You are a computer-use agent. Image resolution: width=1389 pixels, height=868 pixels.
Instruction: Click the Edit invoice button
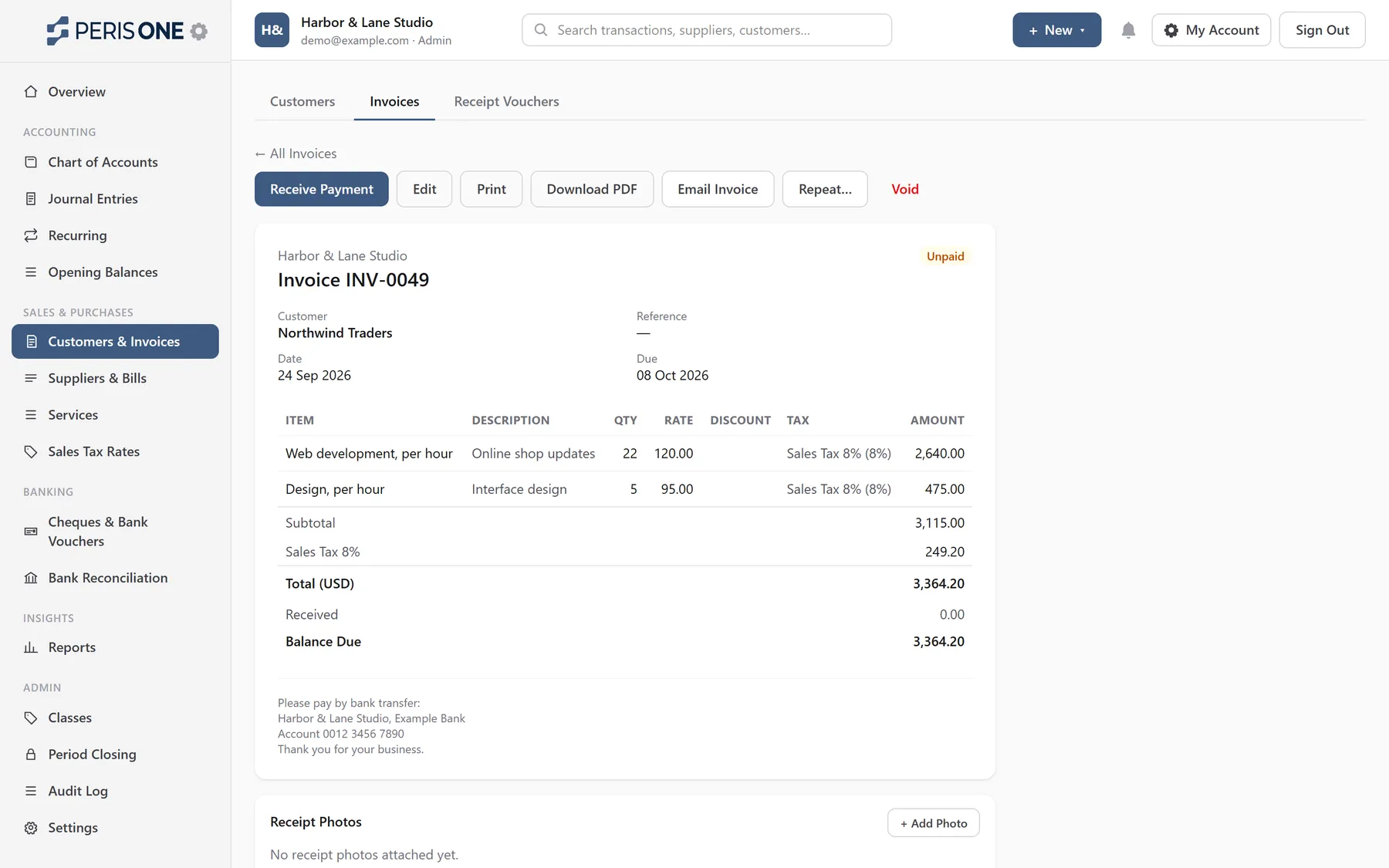(x=424, y=189)
